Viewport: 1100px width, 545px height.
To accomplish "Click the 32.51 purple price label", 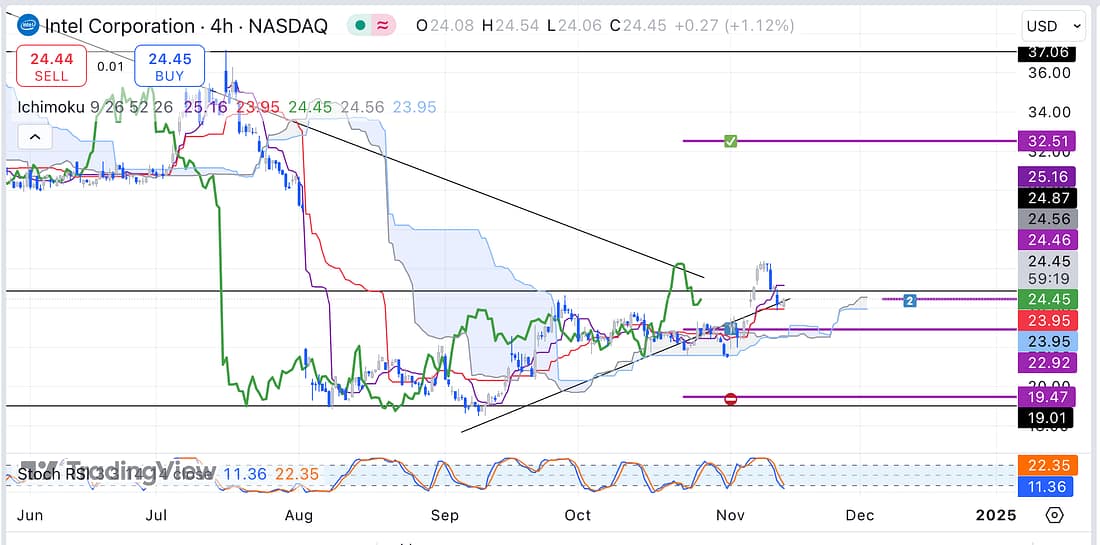I will point(1045,141).
